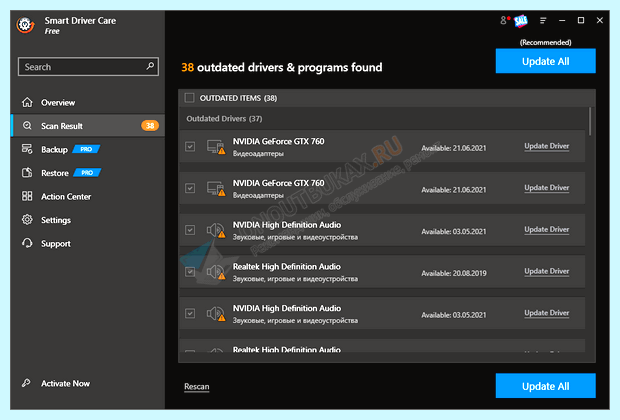Image resolution: width=620 pixels, height=420 pixels.
Task: Click the orange 38 badge on Scan Result
Action: tap(150, 126)
